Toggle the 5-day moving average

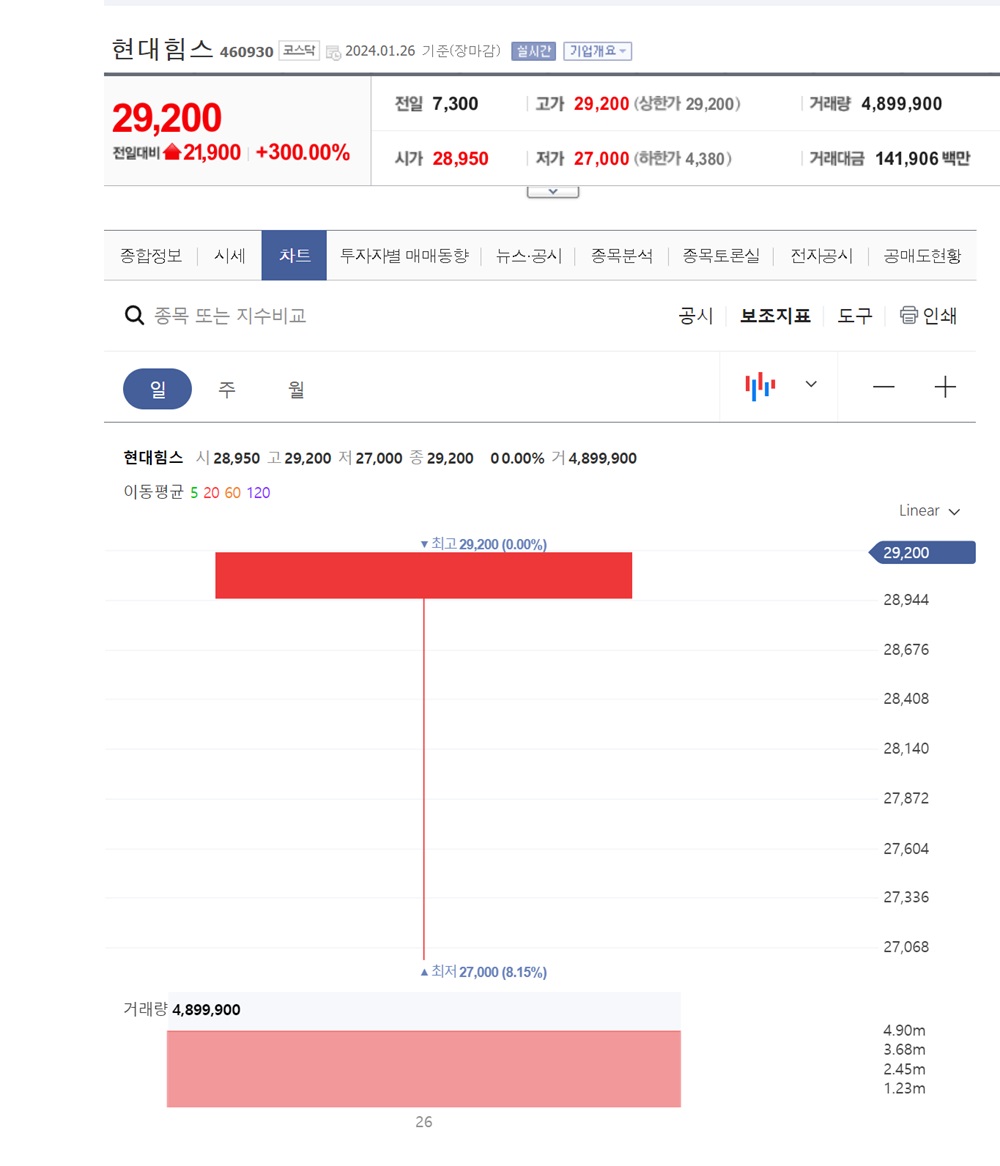(x=194, y=493)
